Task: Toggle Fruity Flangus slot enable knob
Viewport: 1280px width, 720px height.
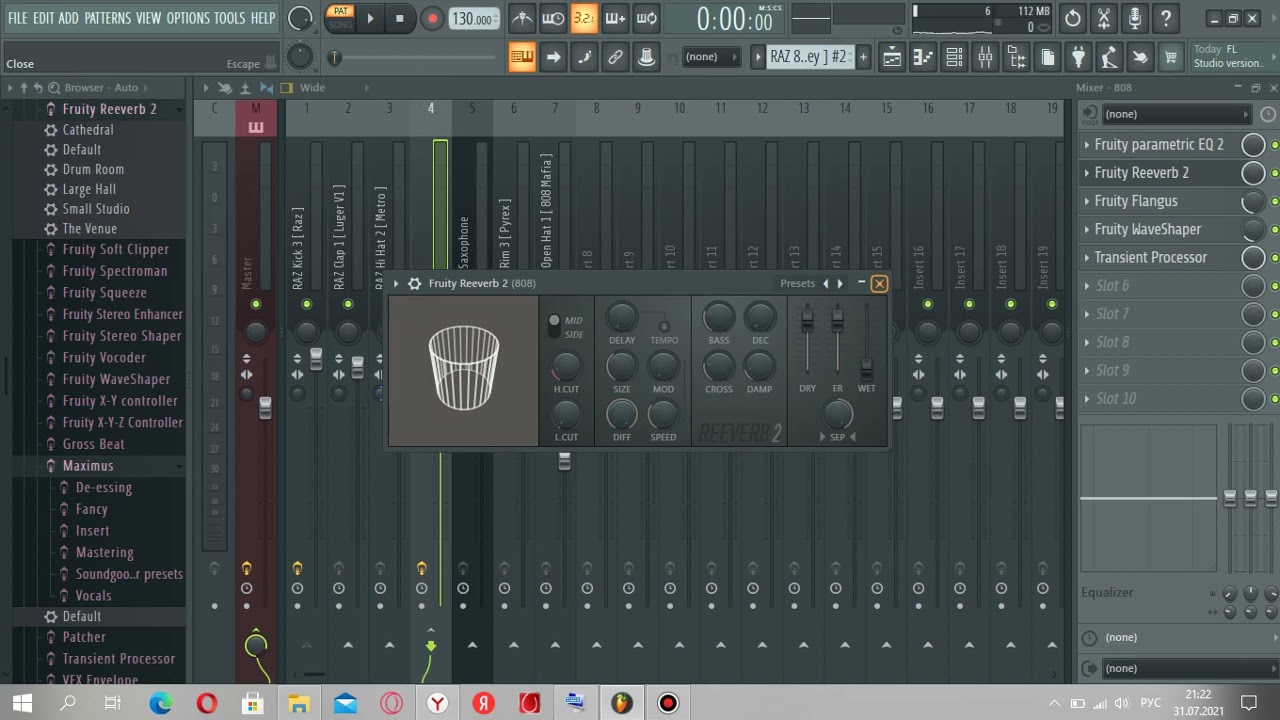Action: pos(1253,201)
